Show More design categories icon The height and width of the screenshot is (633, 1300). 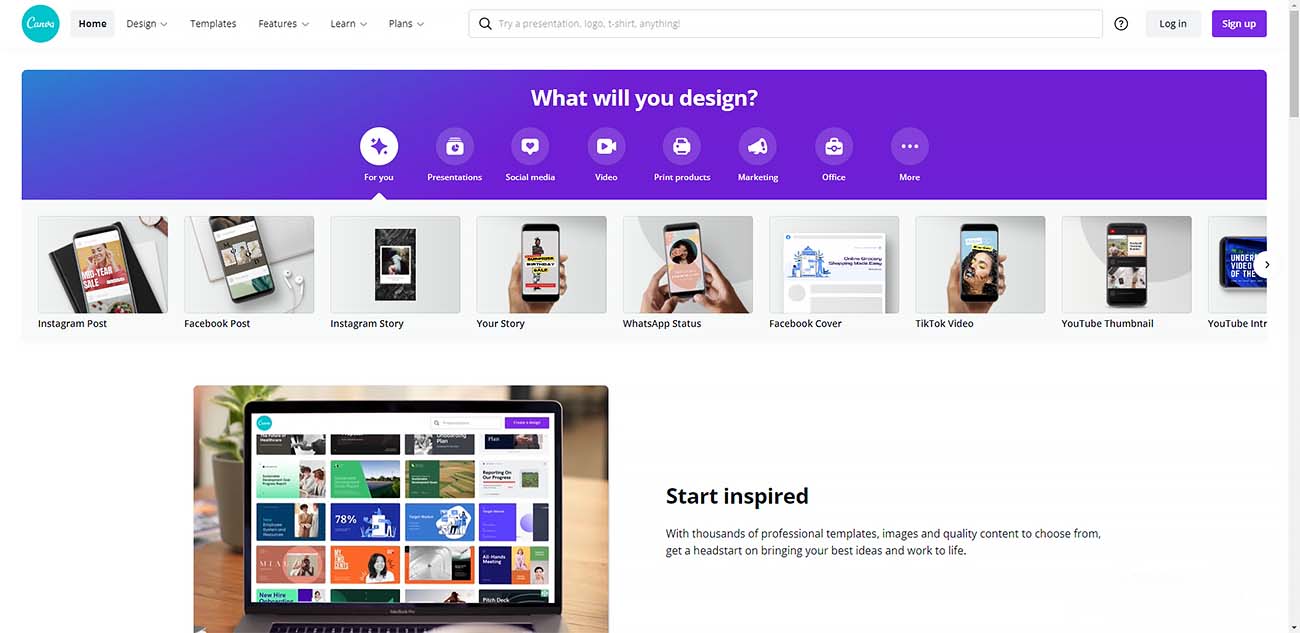tap(909, 146)
